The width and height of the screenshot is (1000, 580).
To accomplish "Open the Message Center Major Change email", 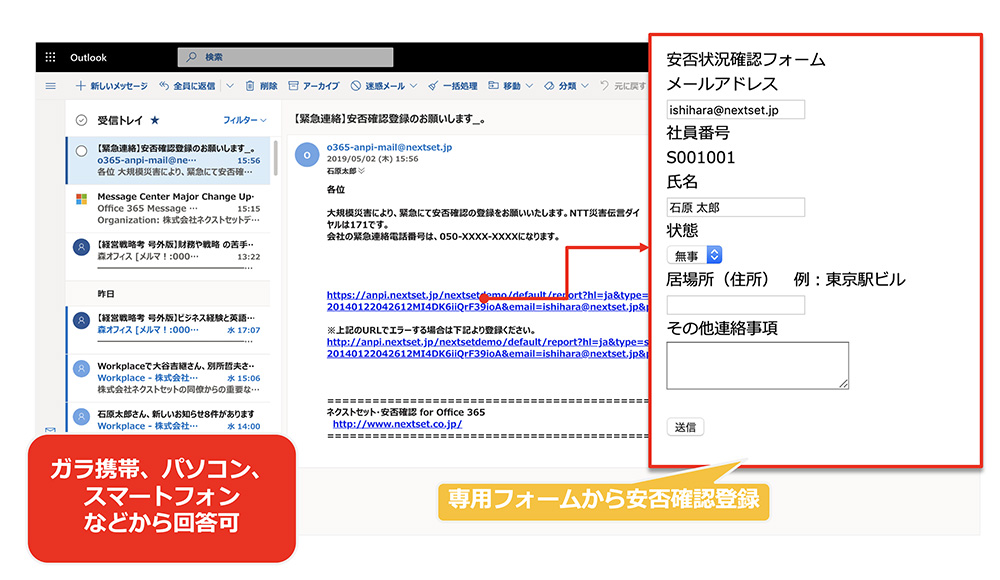I will click(168, 209).
